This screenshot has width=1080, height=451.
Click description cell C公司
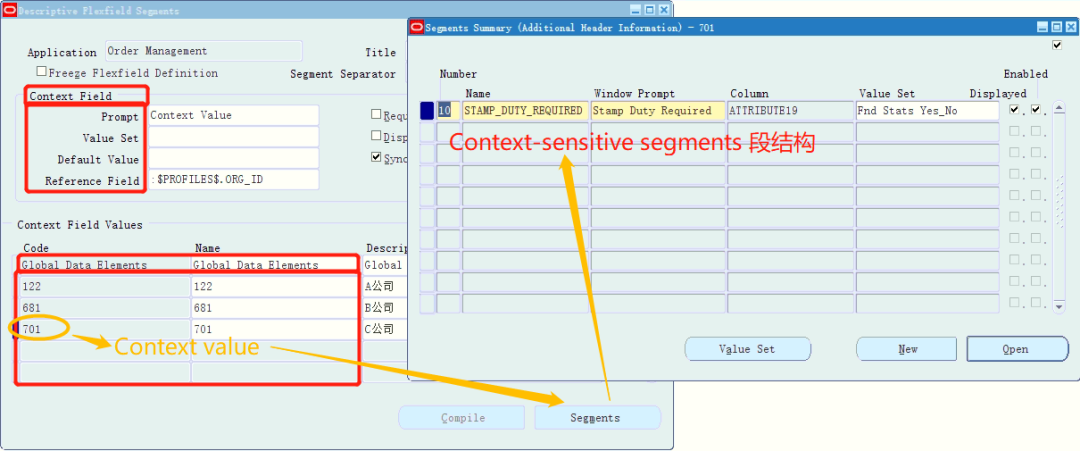(x=385, y=329)
